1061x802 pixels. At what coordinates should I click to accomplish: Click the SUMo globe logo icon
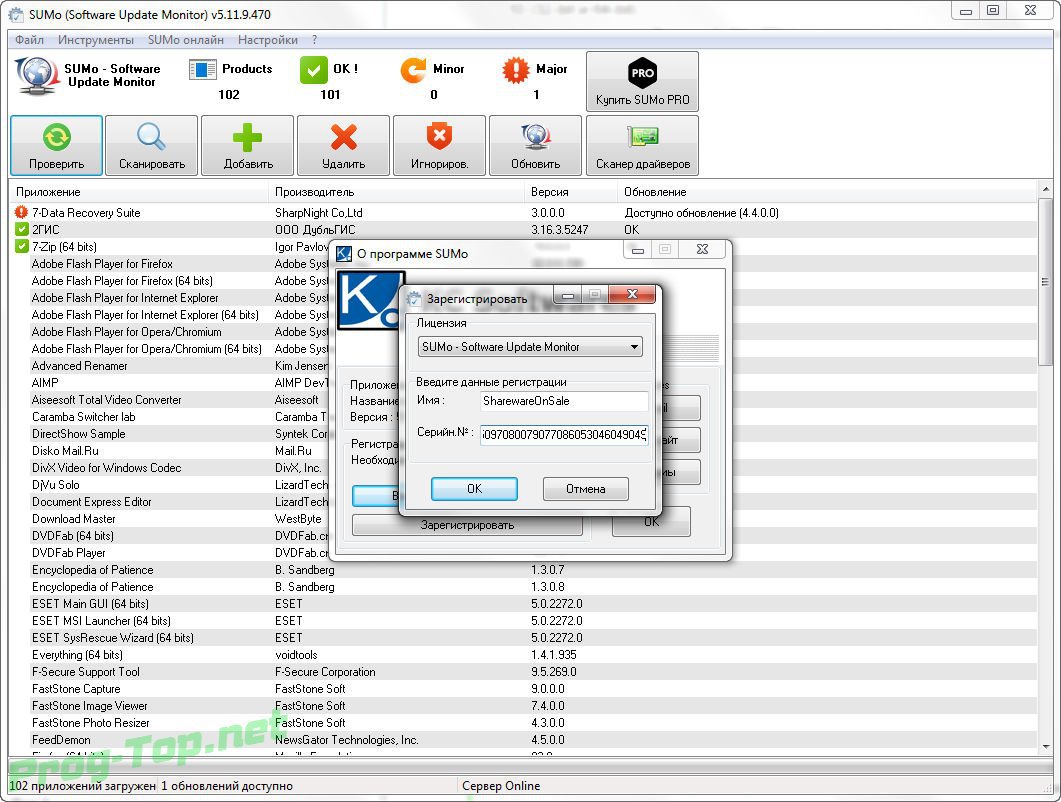pos(34,75)
